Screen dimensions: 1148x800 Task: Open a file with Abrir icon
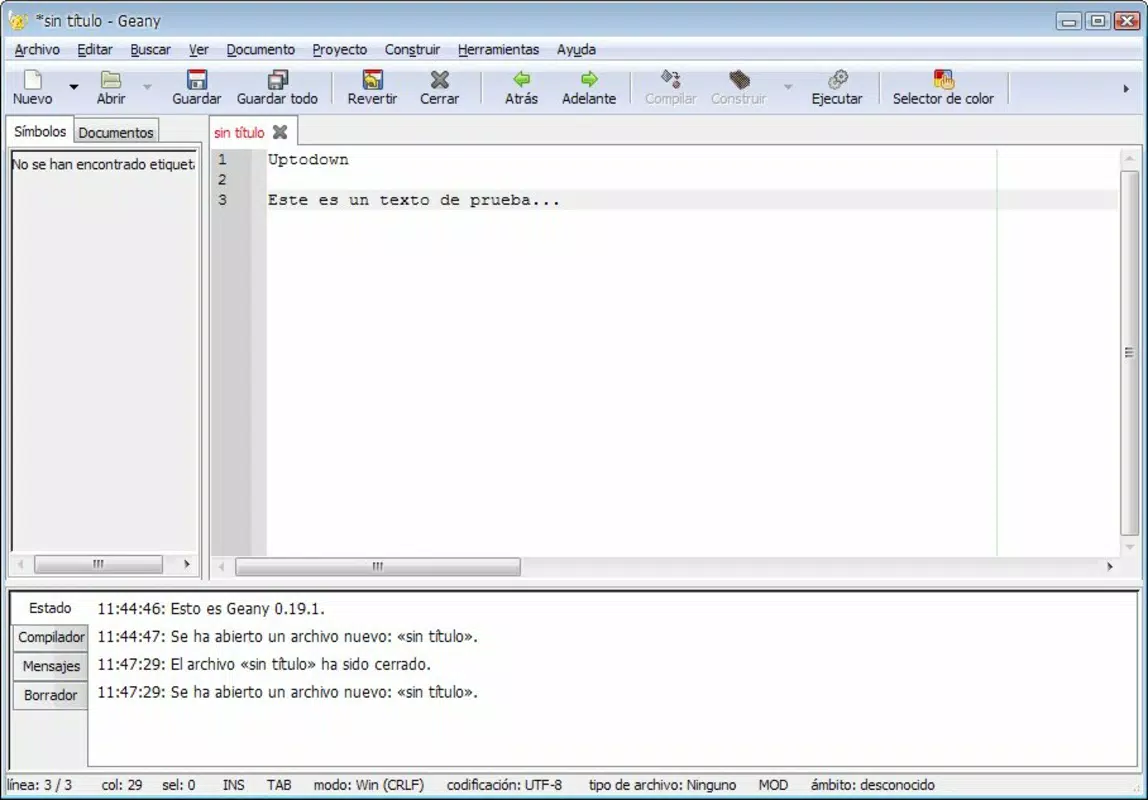111,87
